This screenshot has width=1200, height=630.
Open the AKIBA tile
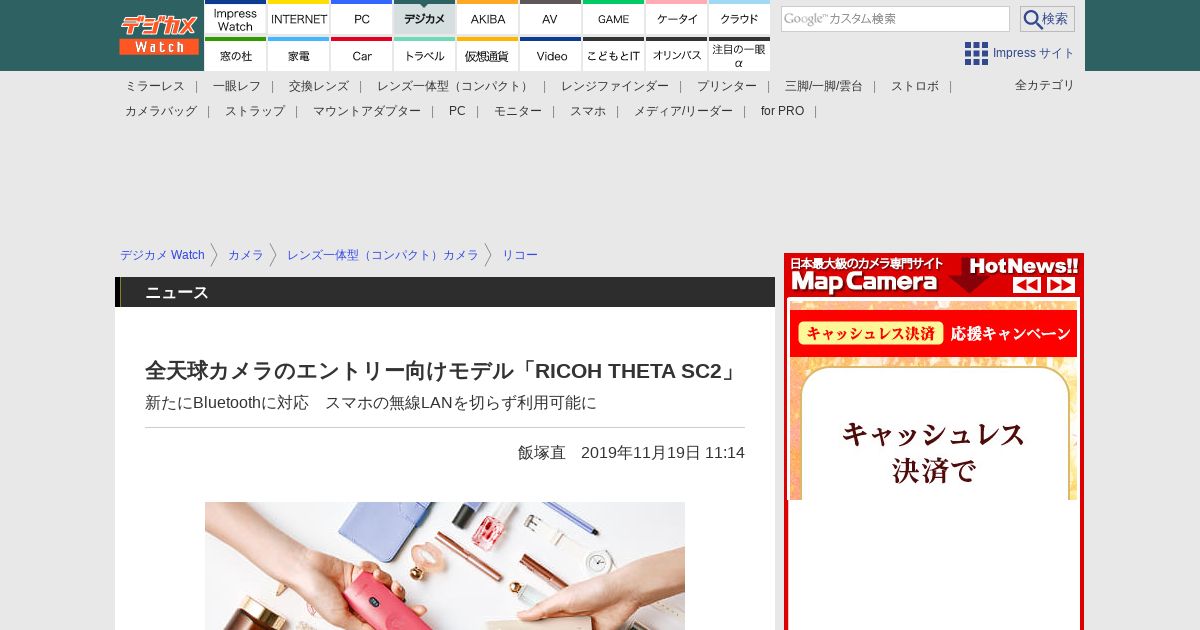(488, 18)
